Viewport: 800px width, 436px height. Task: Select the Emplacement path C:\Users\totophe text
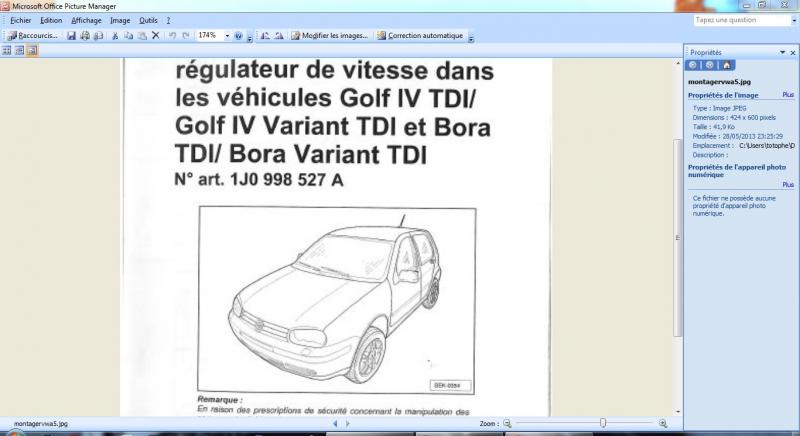coord(767,146)
